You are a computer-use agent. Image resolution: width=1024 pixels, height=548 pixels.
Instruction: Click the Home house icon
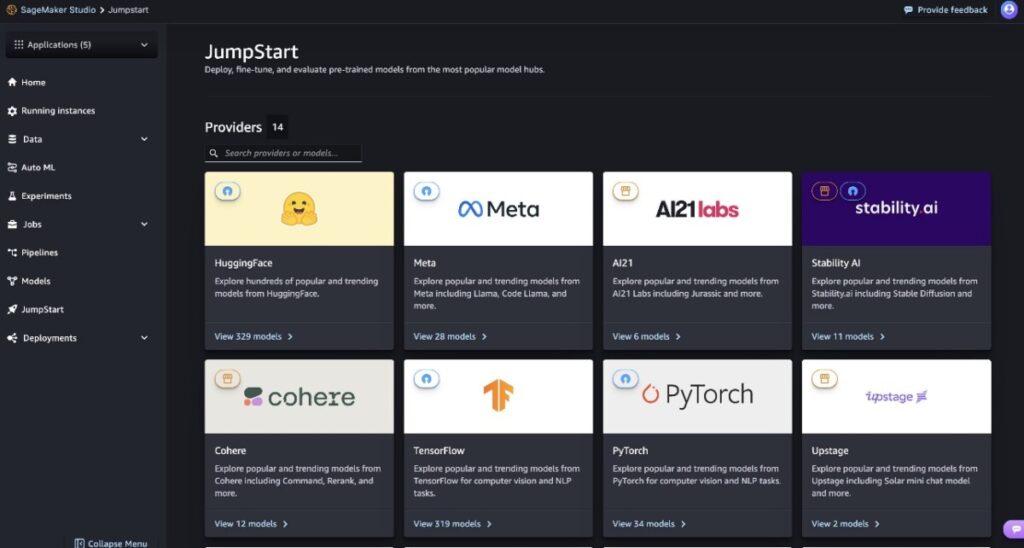tap(12, 82)
